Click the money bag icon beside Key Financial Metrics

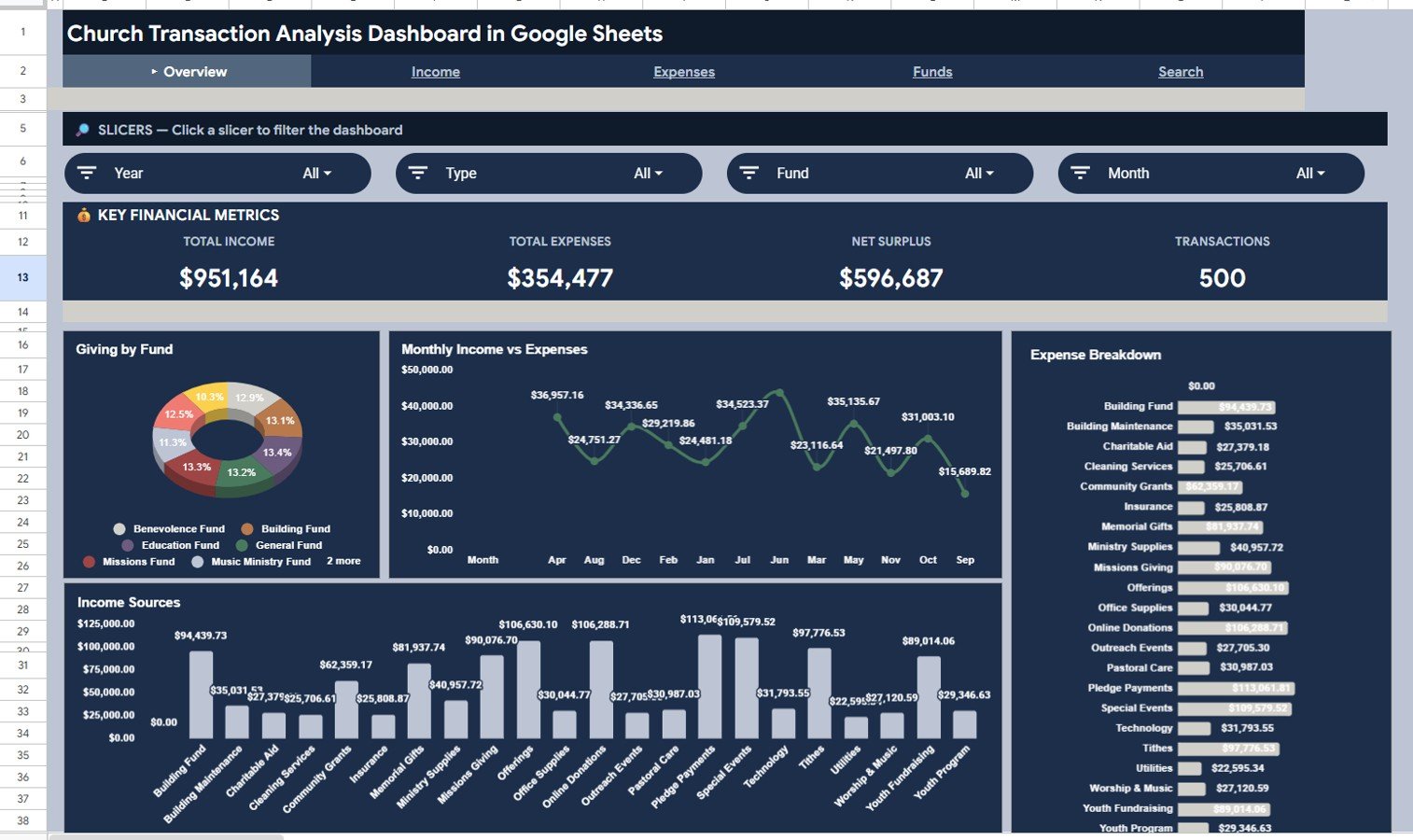pyautogui.click(x=84, y=215)
